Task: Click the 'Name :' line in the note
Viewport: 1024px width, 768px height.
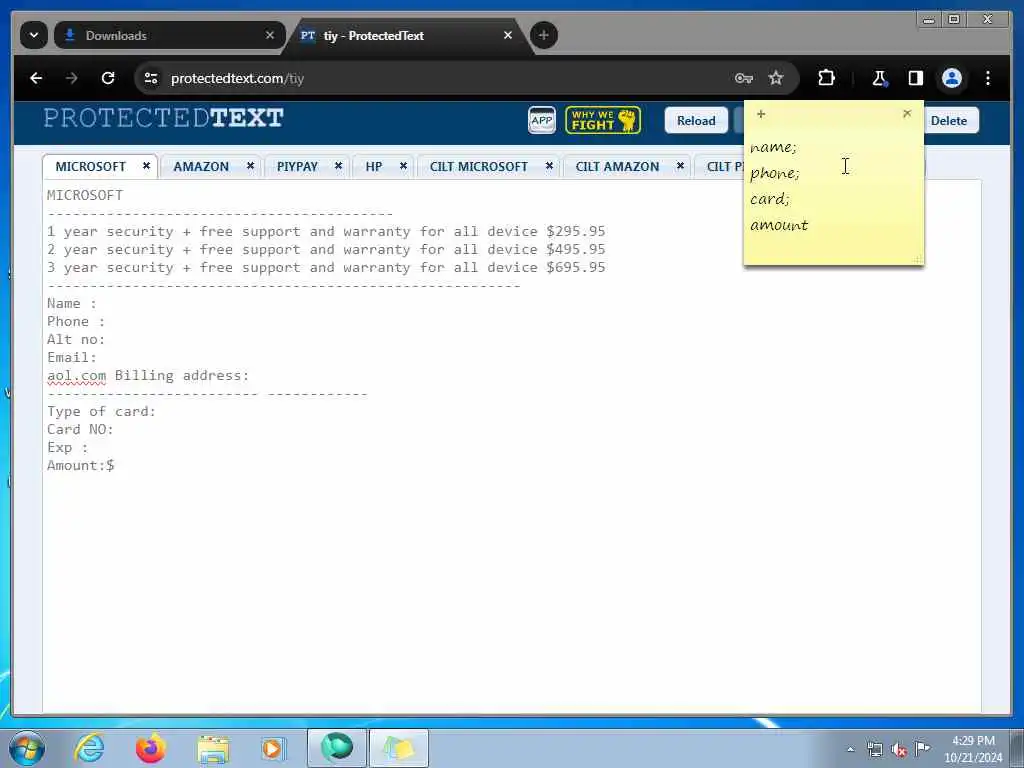Action: coord(72,304)
